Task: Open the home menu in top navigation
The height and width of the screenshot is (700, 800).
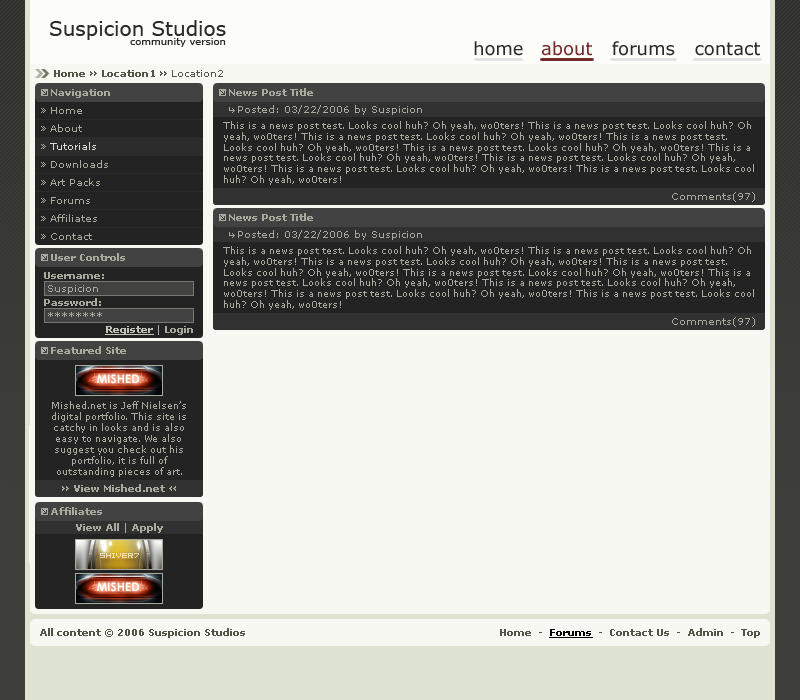Action: pyautogui.click(x=498, y=49)
